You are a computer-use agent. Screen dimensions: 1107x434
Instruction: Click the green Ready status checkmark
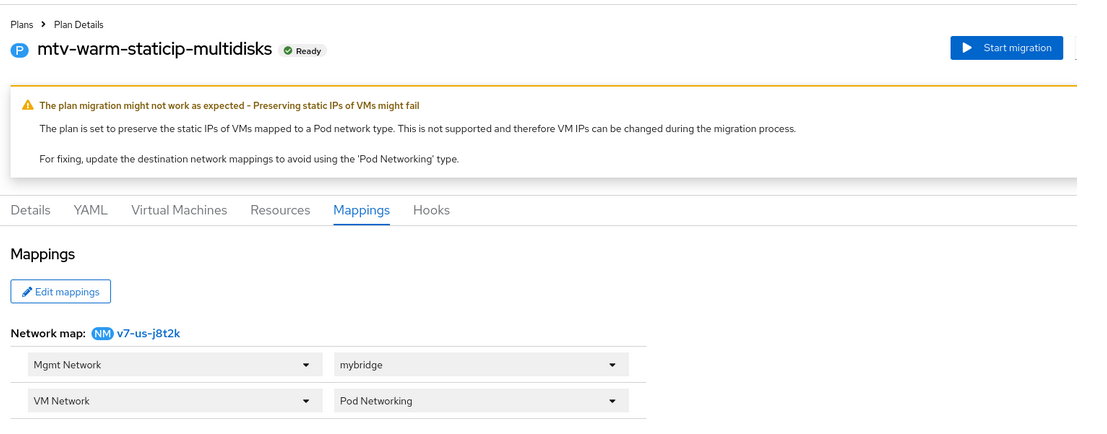click(288, 50)
